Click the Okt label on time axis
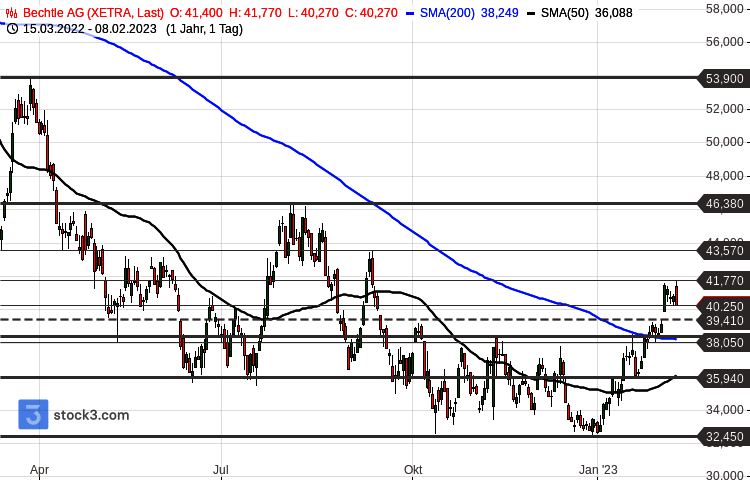 click(x=413, y=470)
